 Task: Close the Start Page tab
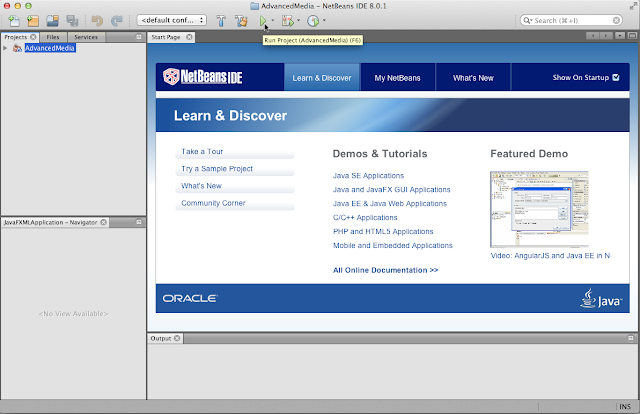[x=189, y=37]
